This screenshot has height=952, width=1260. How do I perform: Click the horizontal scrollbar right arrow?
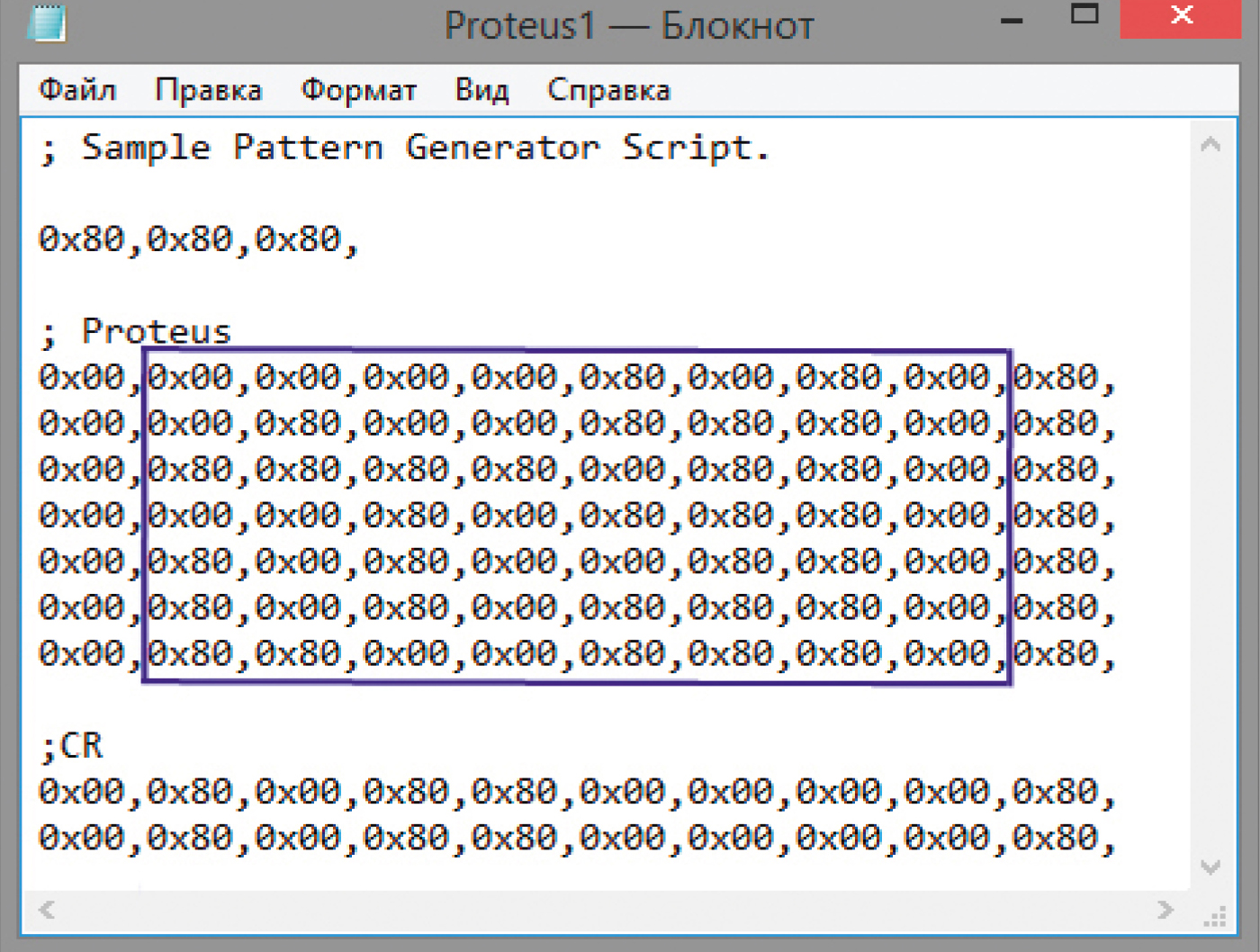(1165, 910)
